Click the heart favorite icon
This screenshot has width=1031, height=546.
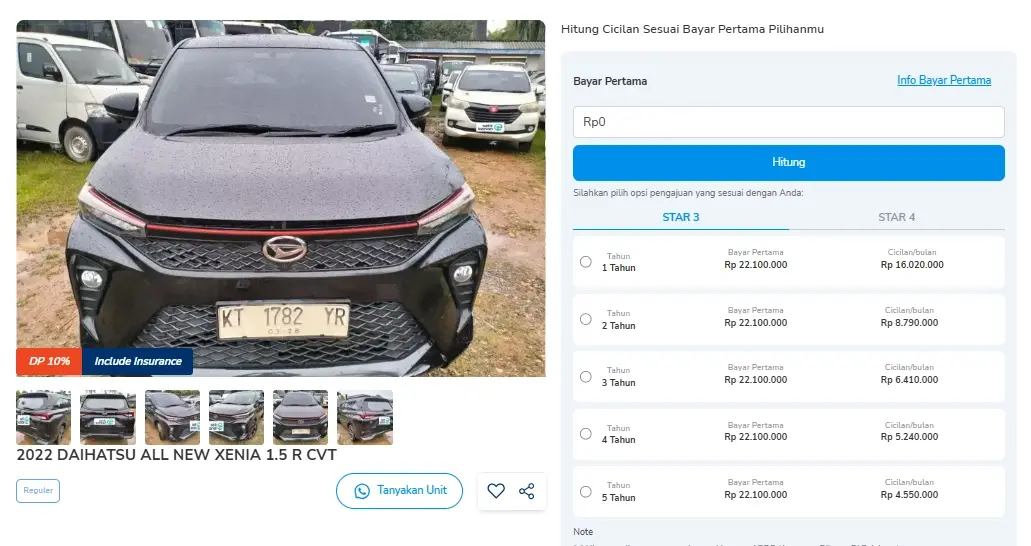[496, 491]
